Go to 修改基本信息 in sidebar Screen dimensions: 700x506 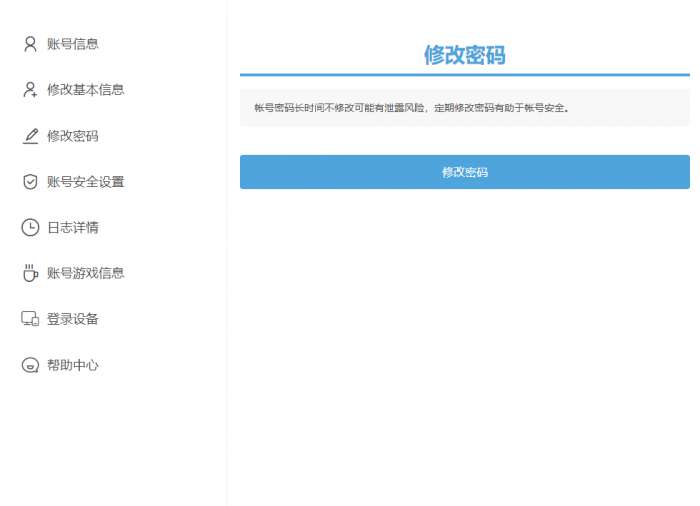click(86, 90)
